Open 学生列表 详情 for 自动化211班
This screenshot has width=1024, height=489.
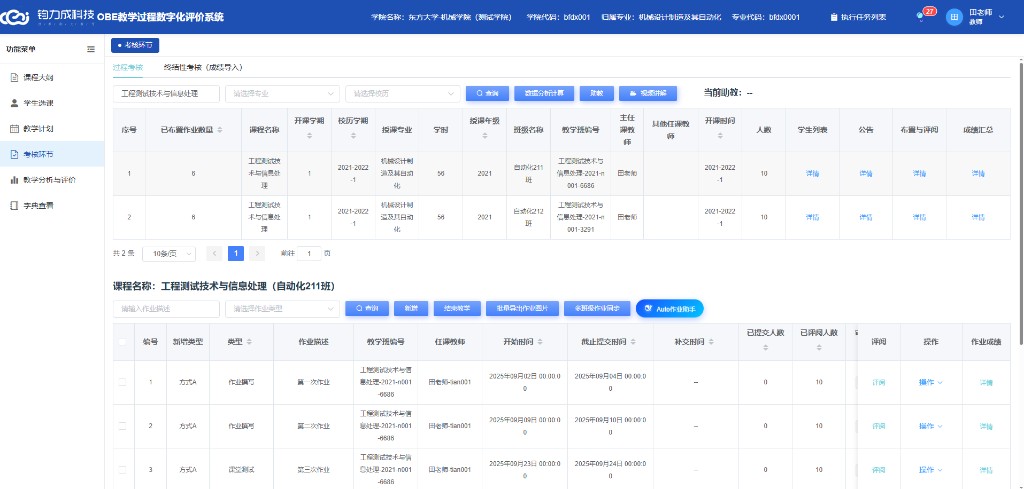(x=812, y=174)
